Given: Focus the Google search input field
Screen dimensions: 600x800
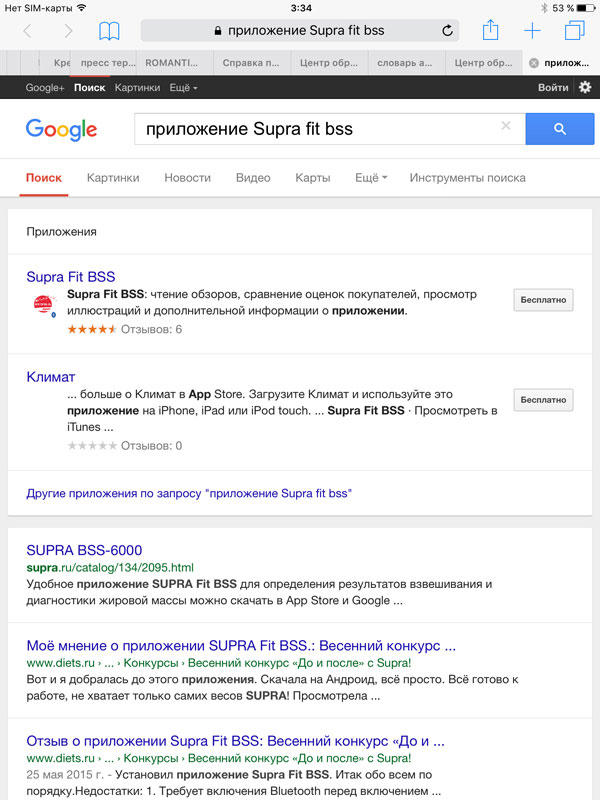Looking at the screenshot, I should 316,129.
